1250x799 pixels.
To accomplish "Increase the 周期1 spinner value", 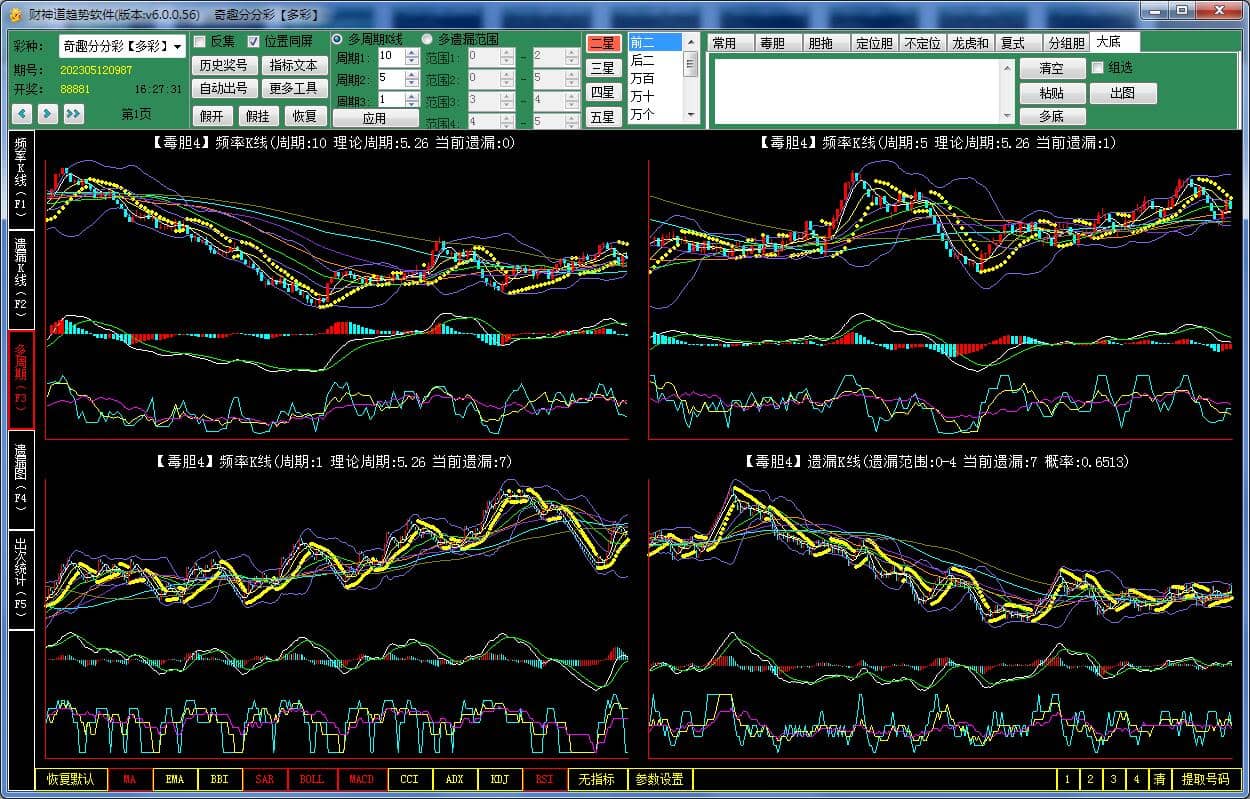I will coord(412,52).
